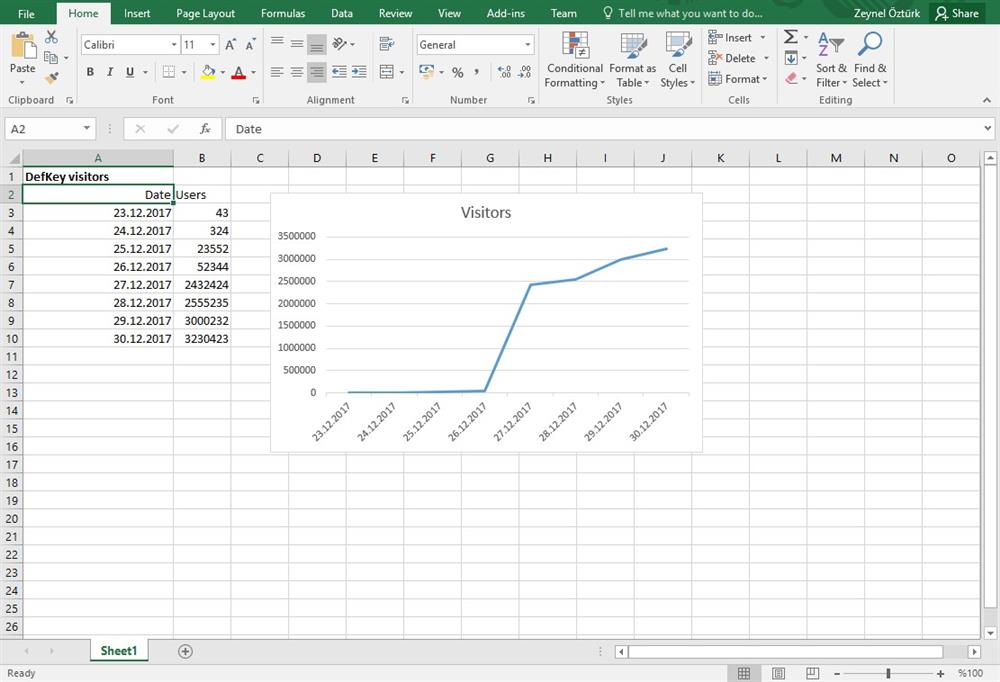Viewport: 1000px width, 682px height.
Task: Open Find & Select button
Action: 870,60
